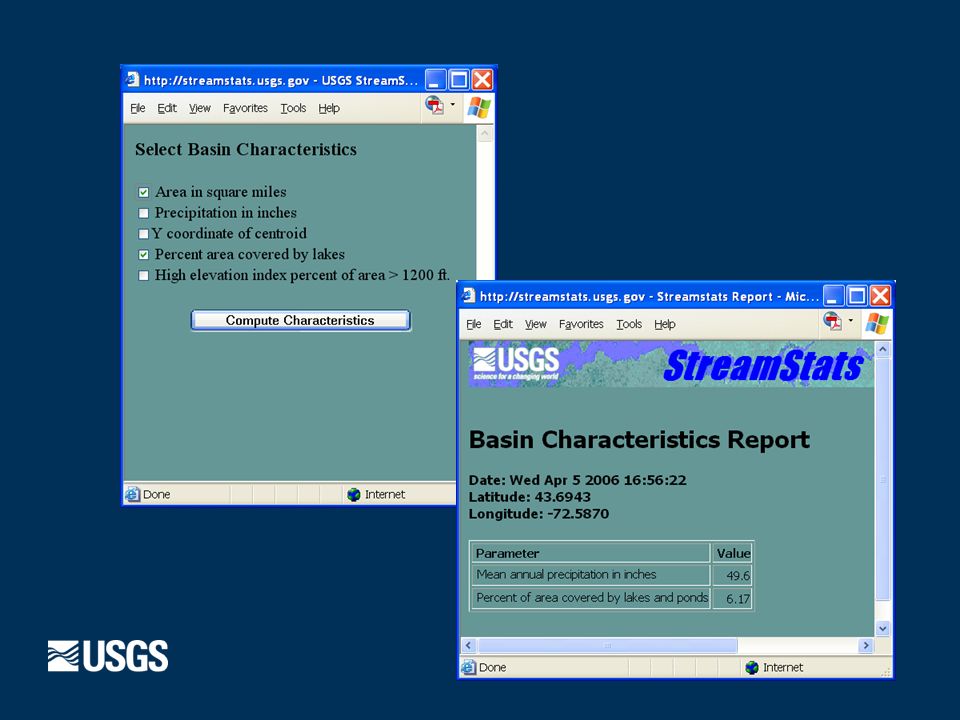Minimize the Streamstats Report window
960x720 pixels.
(833, 296)
